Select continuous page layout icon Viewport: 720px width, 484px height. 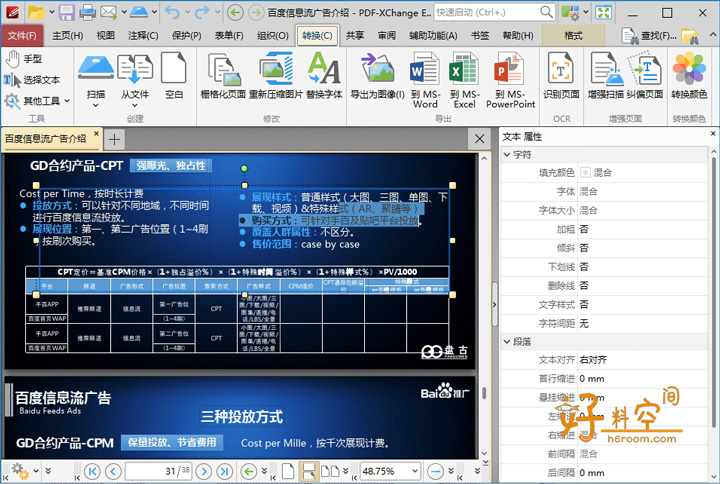309,471
